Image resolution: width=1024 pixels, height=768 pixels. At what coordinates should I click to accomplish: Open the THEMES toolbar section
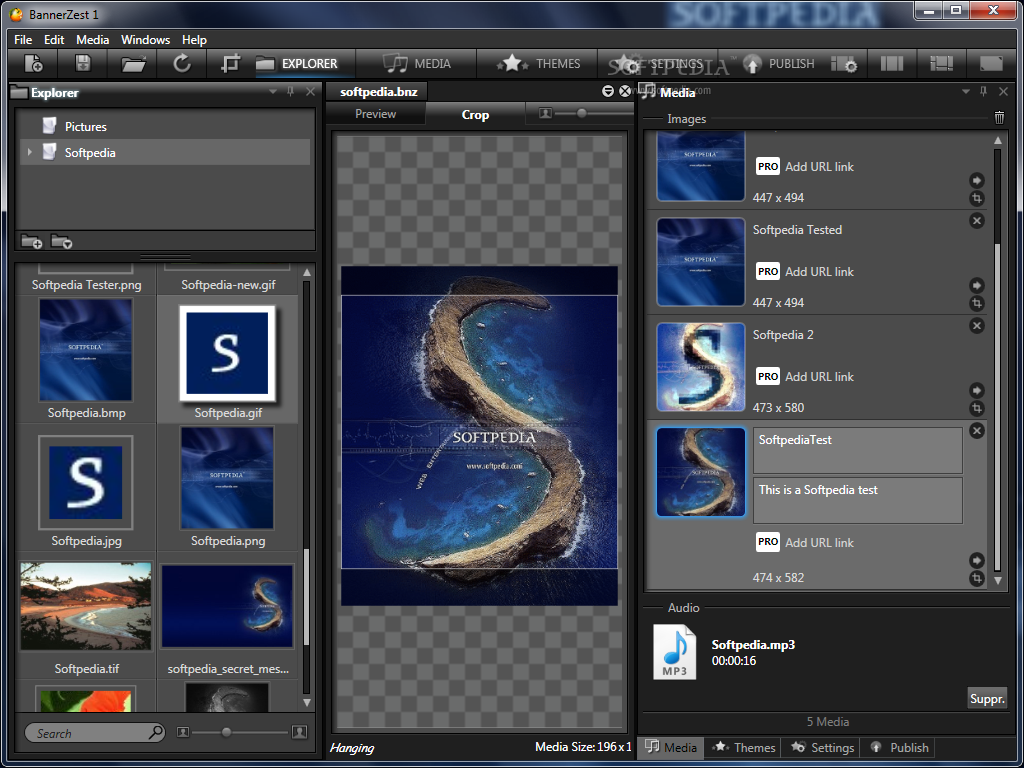539,64
